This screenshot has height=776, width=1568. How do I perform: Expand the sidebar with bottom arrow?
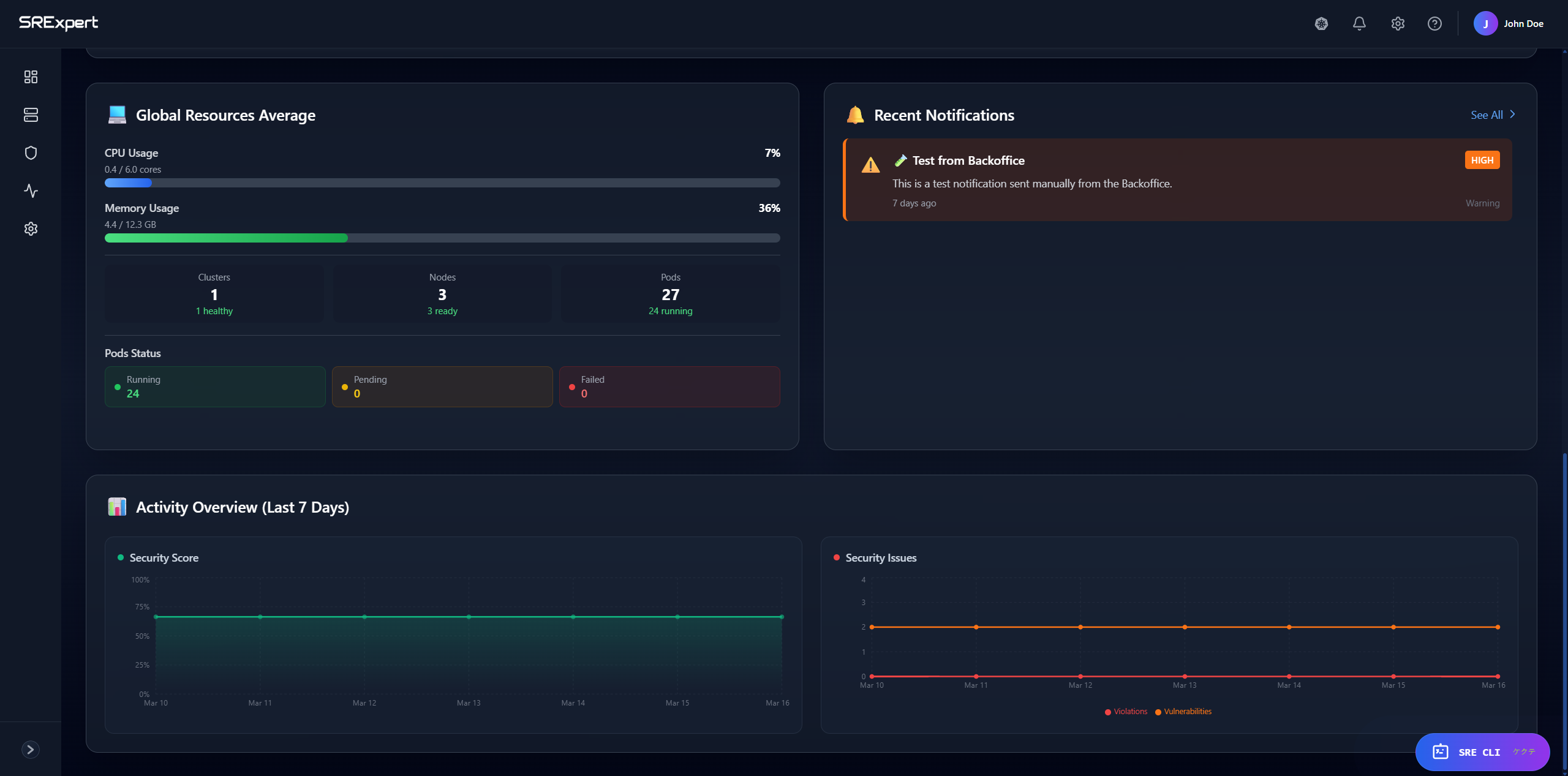[x=31, y=749]
